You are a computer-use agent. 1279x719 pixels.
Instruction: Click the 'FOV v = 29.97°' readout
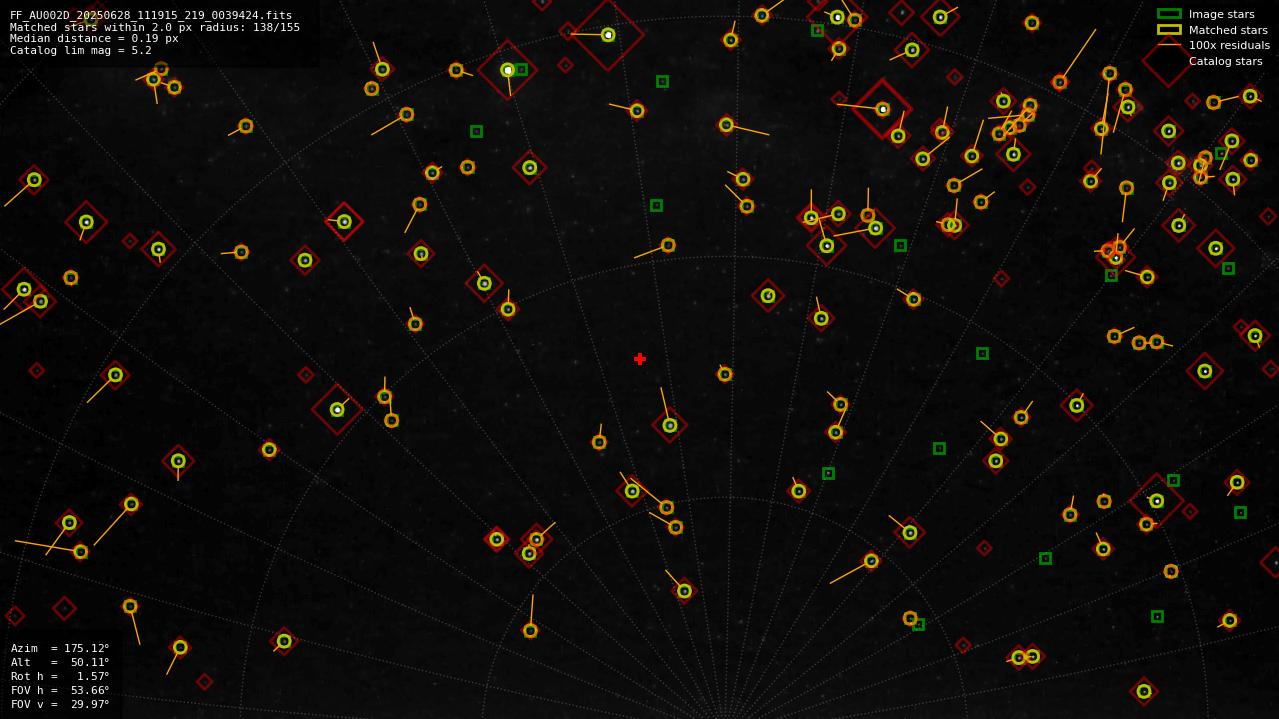click(60, 704)
